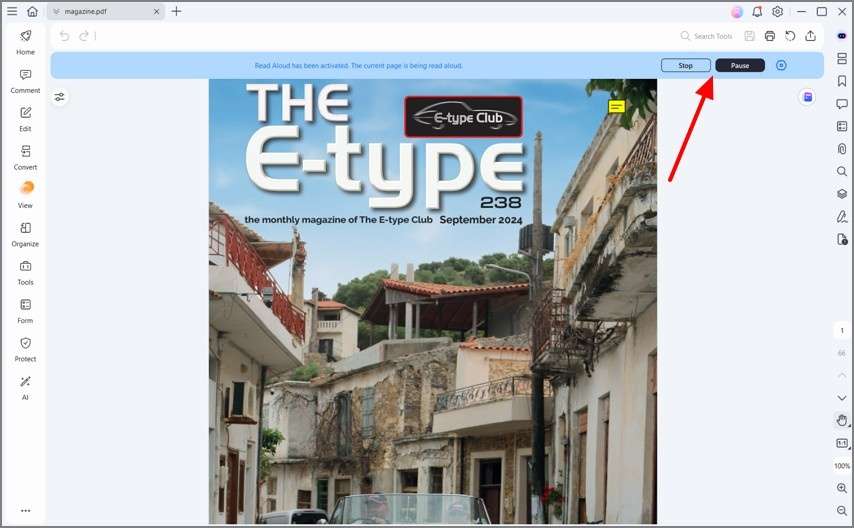
Task: Click the E-type Club logo on cover
Action: coord(463,117)
